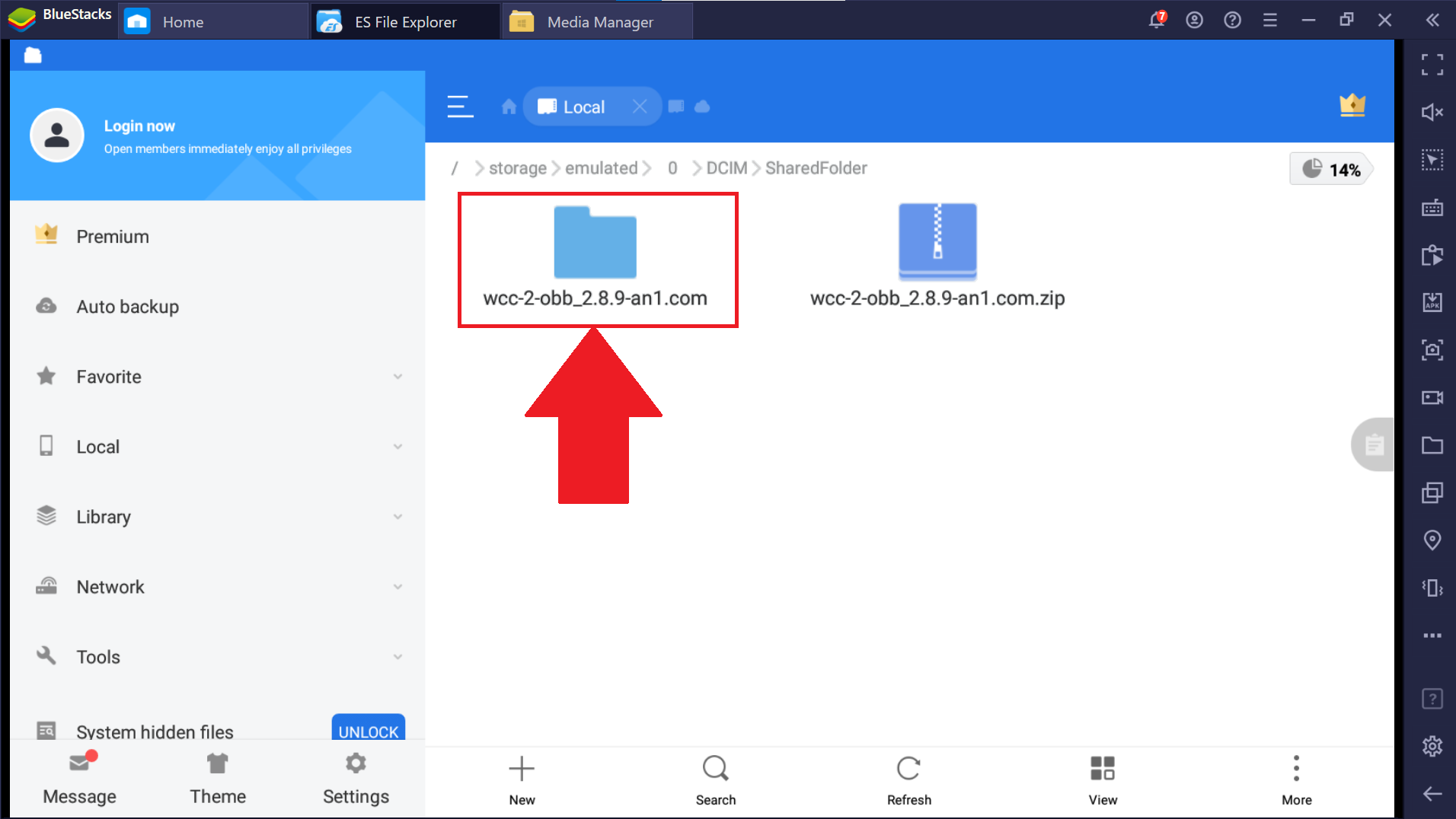The height and width of the screenshot is (819, 1456).
Task: Toggle BlueStacks volume mute icon
Action: click(1432, 113)
